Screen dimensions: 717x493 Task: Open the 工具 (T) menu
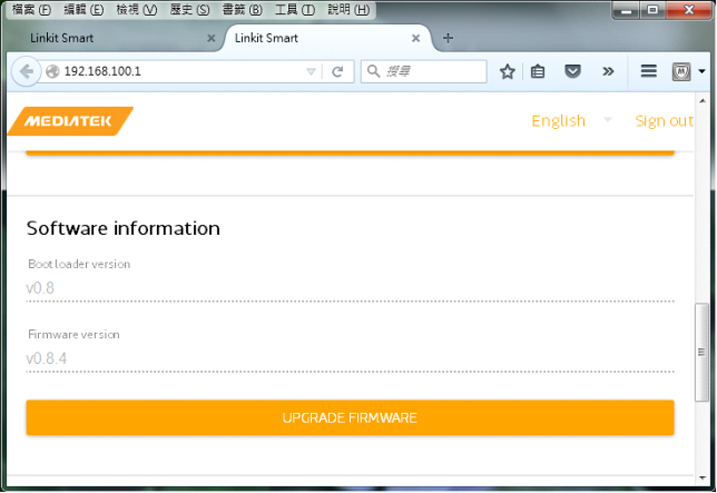click(295, 10)
